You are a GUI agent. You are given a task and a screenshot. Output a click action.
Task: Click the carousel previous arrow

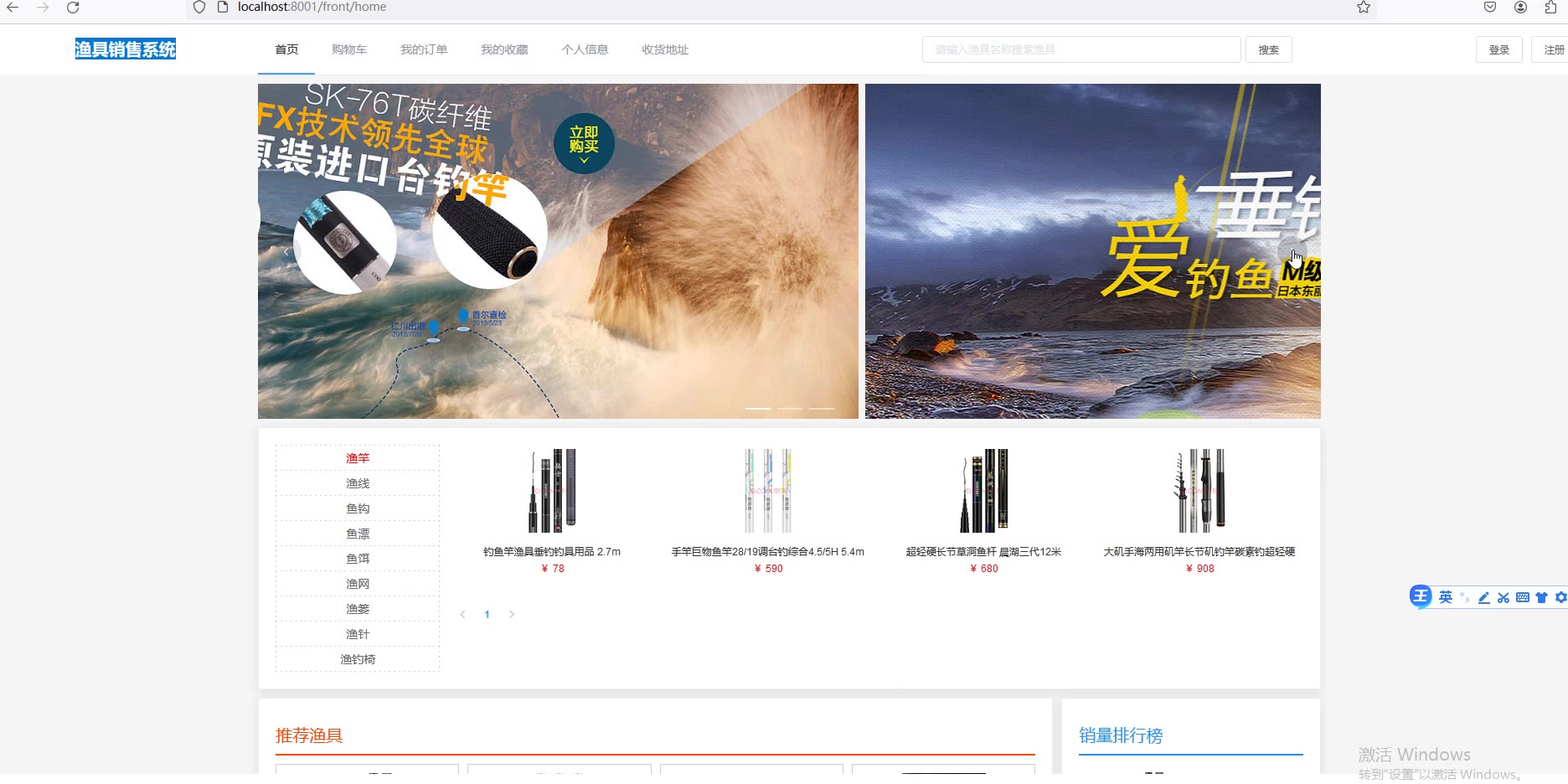tap(286, 251)
